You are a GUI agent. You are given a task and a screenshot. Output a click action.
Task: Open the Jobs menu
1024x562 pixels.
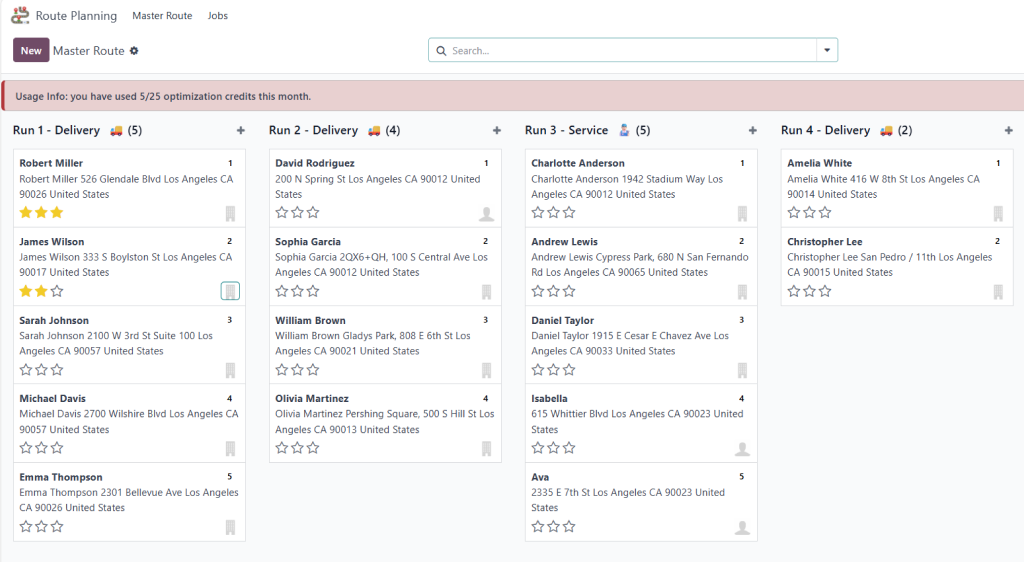(217, 16)
